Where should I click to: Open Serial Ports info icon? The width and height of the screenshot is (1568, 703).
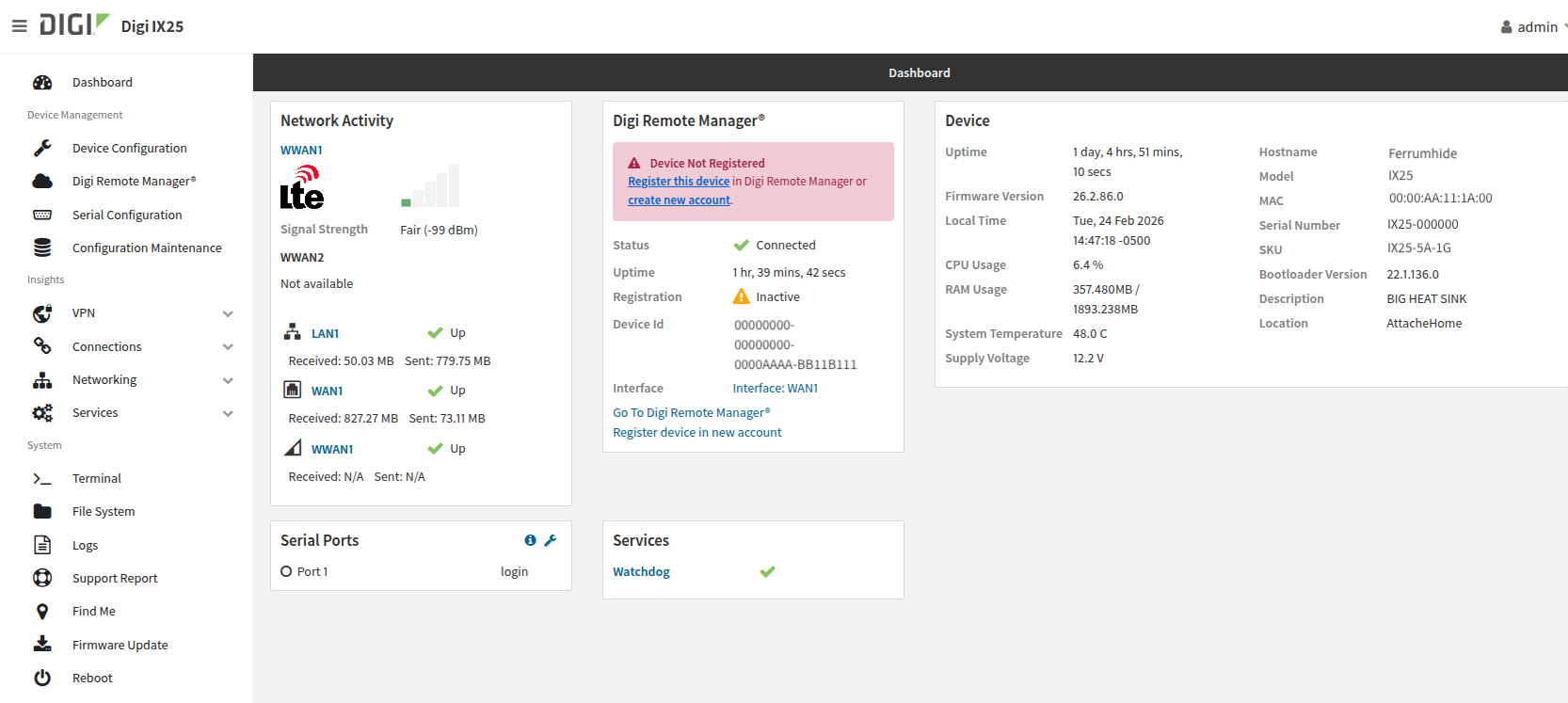point(530,540)
